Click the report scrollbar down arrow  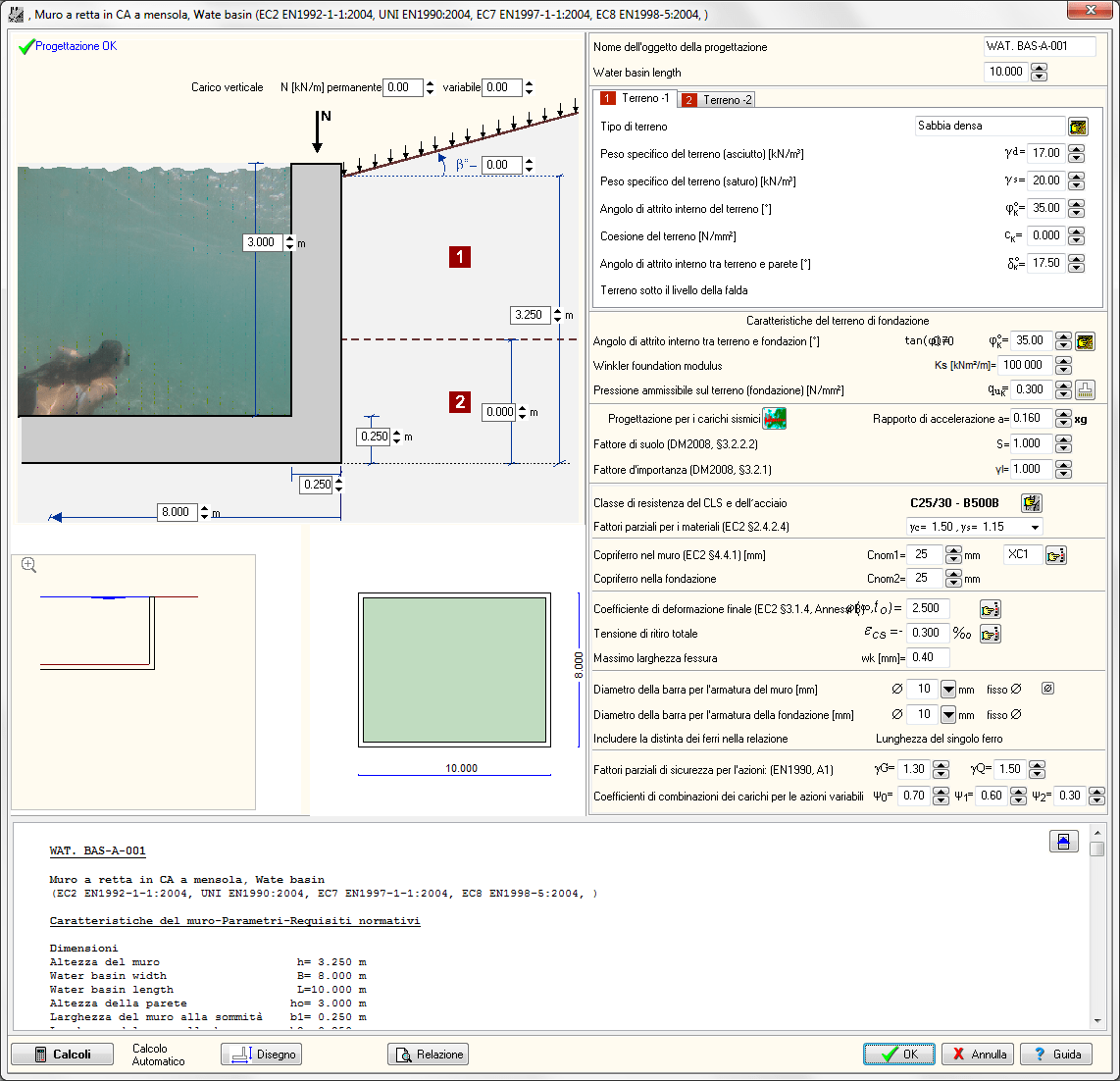point(1097,1021)
